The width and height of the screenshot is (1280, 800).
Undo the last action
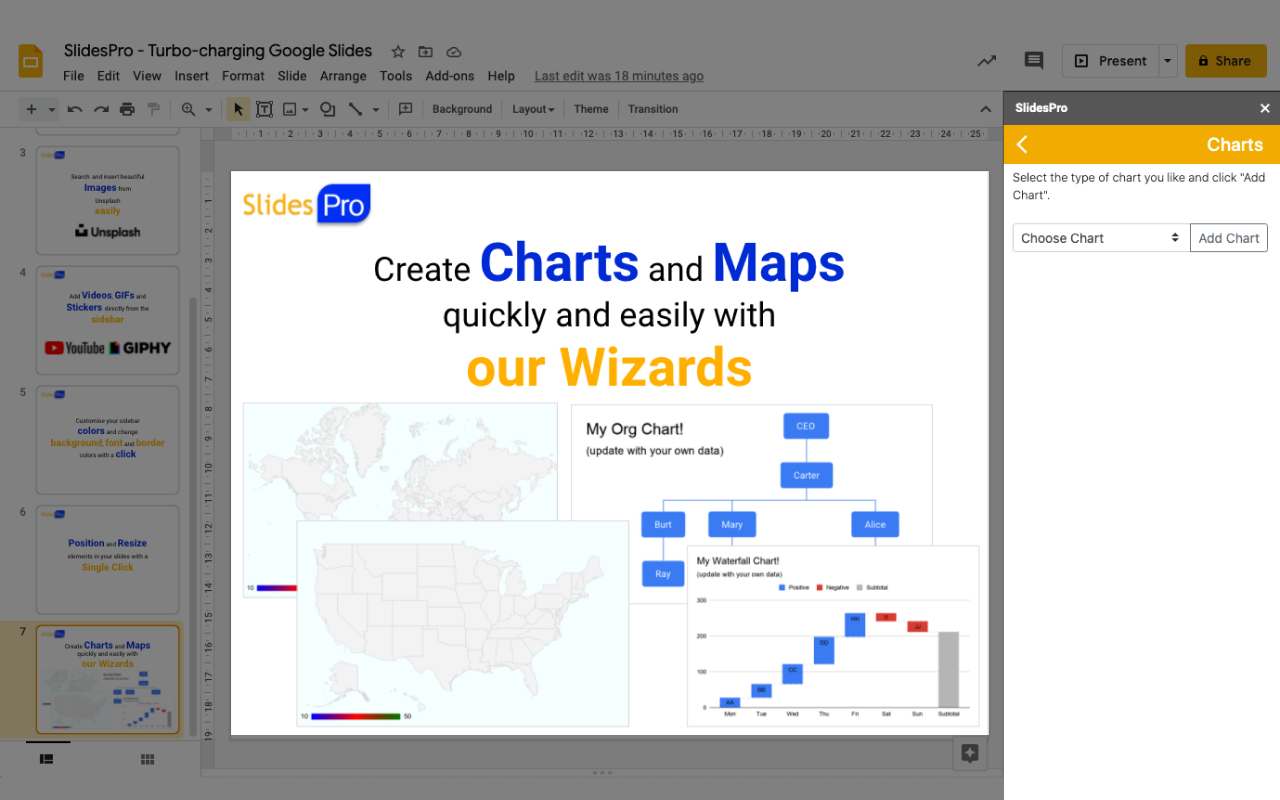75,109
